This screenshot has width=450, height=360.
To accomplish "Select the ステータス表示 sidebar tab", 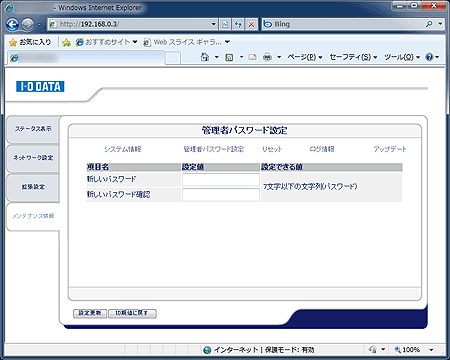I will coord(33,129).
